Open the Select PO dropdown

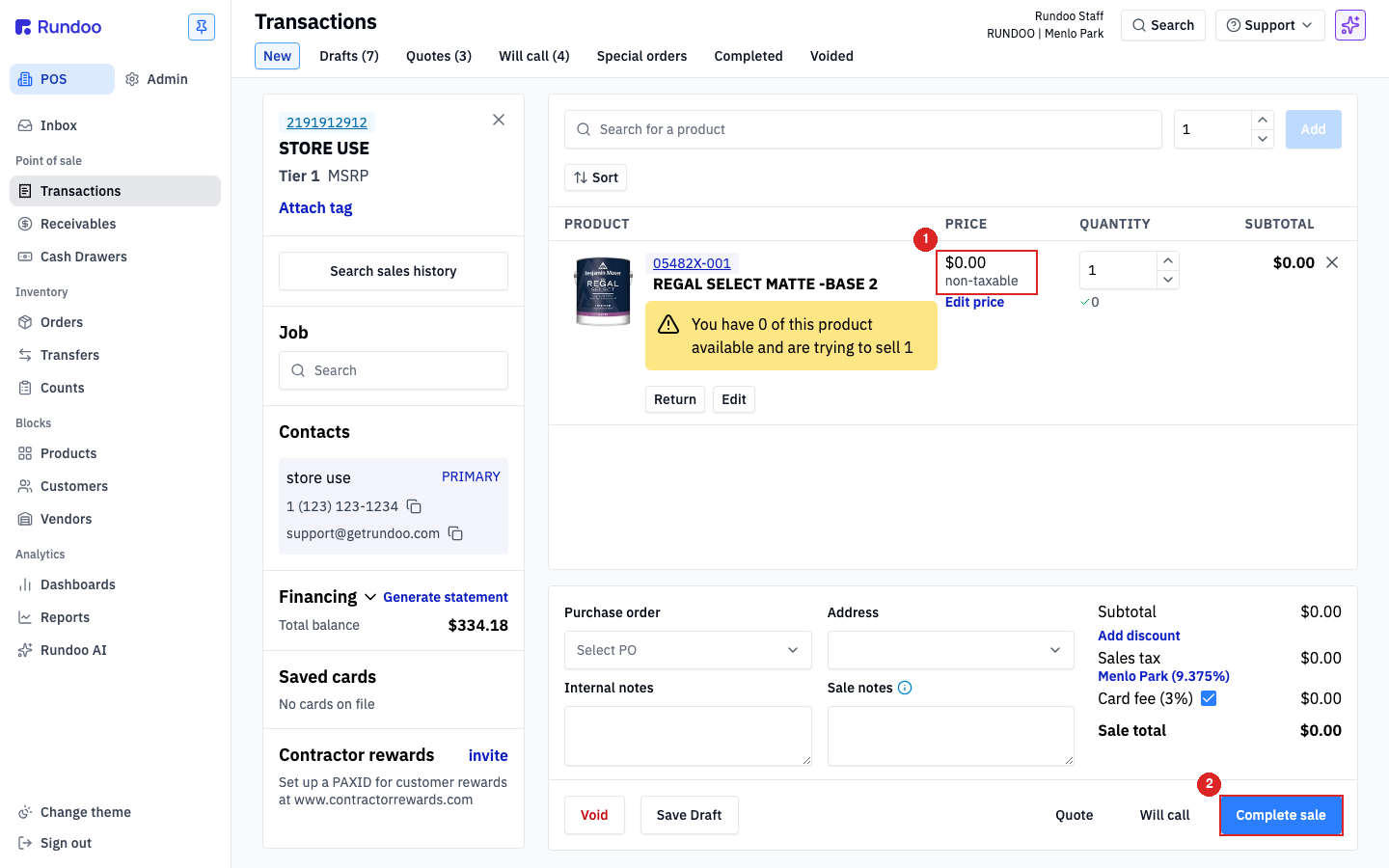pyautogui.click(x=688, y=650)
